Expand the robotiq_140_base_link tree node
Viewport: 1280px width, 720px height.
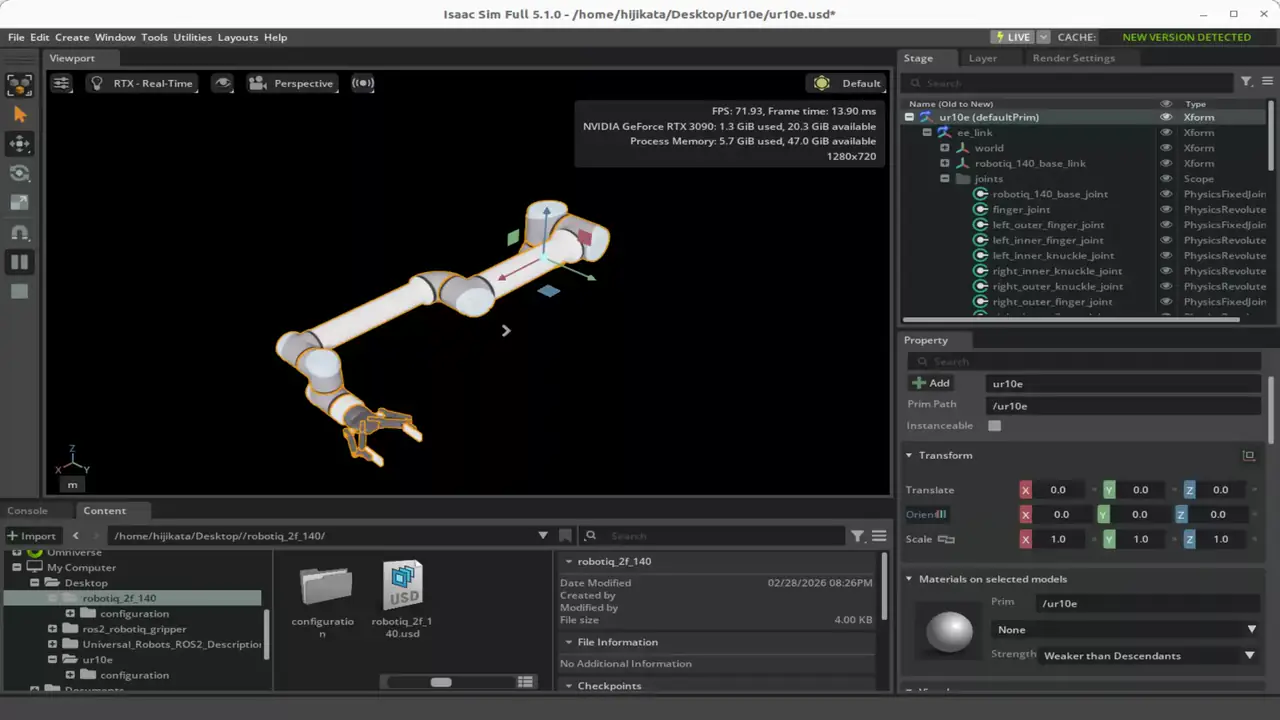point(945,163)
